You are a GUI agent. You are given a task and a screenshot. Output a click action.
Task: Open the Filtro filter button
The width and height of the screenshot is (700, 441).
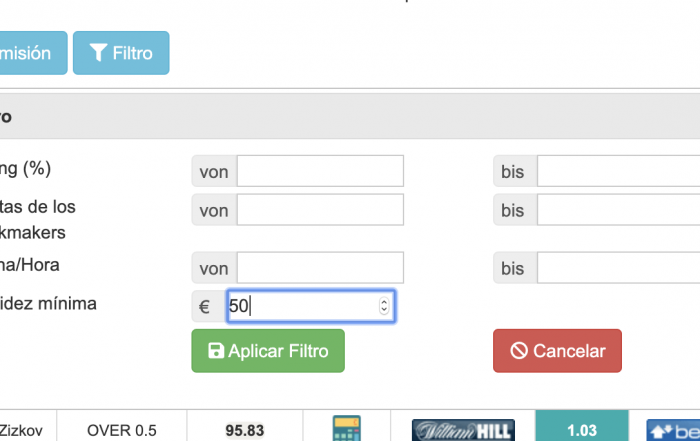click(121, 53)
